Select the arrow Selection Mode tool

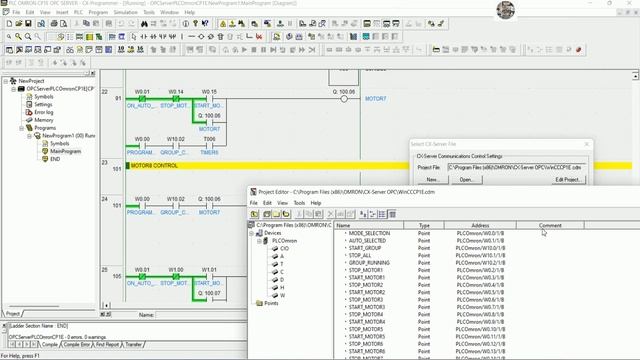click(134, 37)
